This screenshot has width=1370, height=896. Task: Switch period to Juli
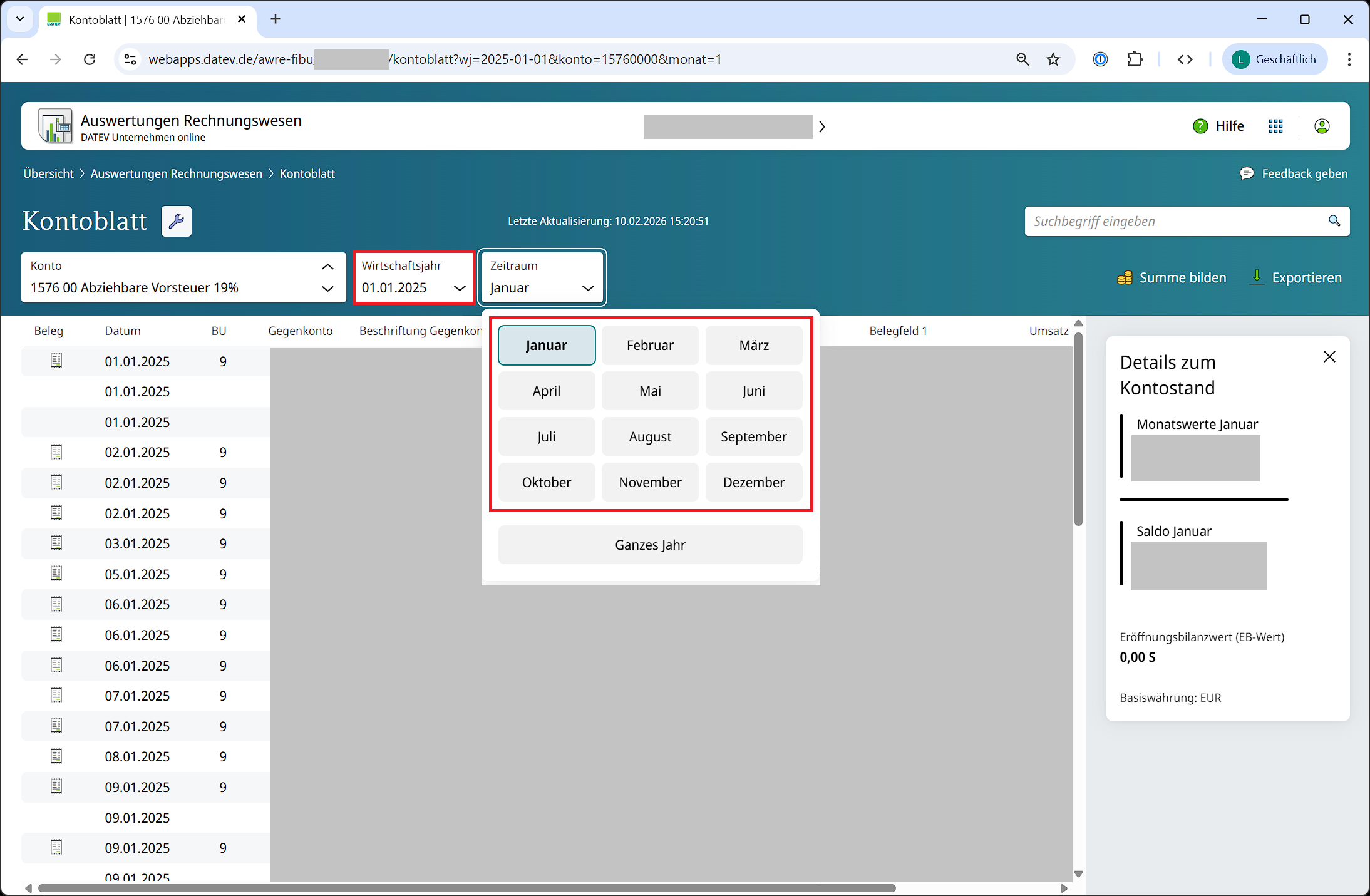click(x=547, y=436)
